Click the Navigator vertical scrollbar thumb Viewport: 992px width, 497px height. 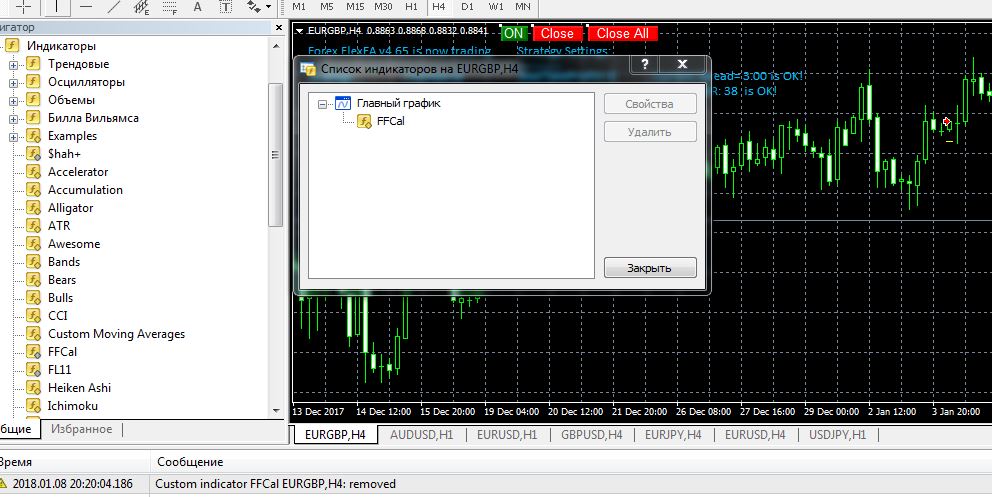276,155
